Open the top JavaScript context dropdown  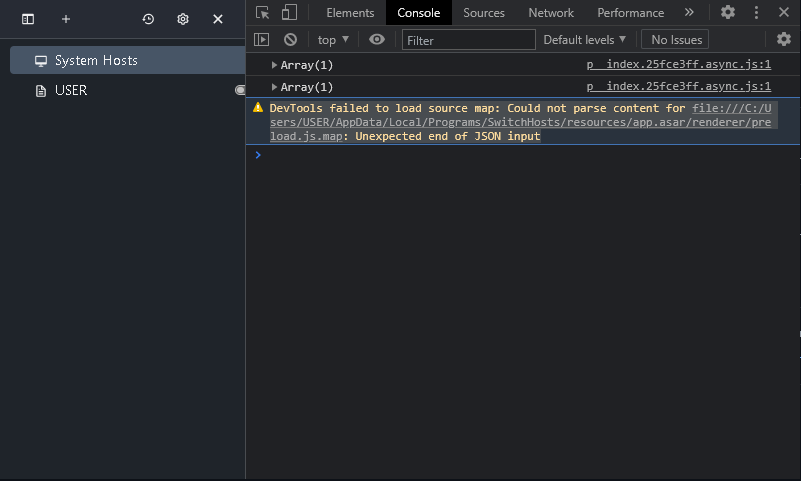point(333,40)
